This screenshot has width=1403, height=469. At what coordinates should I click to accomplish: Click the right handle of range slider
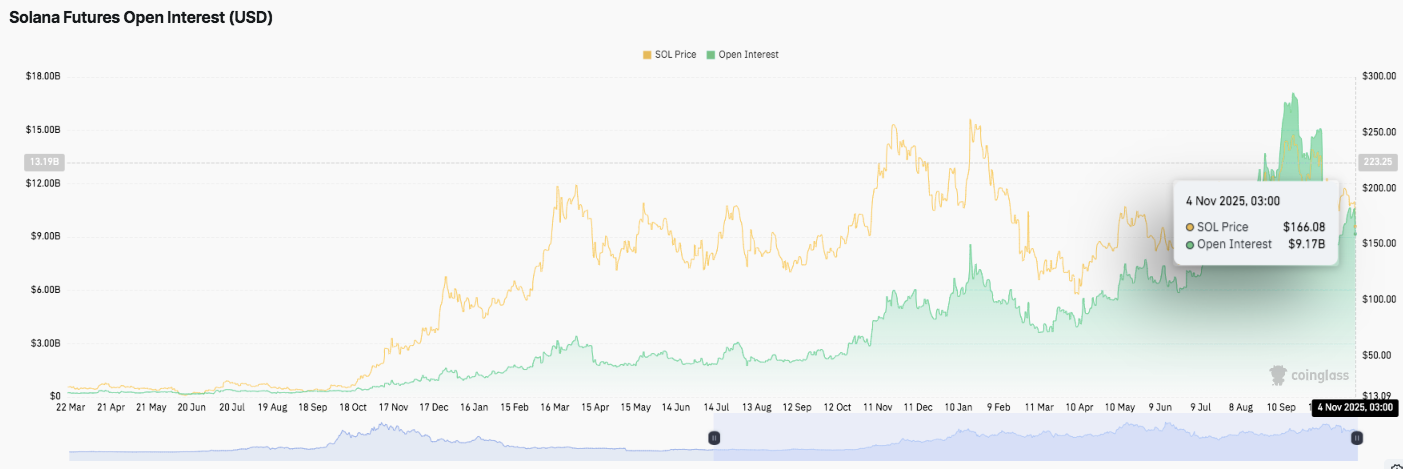[1357, 438]
